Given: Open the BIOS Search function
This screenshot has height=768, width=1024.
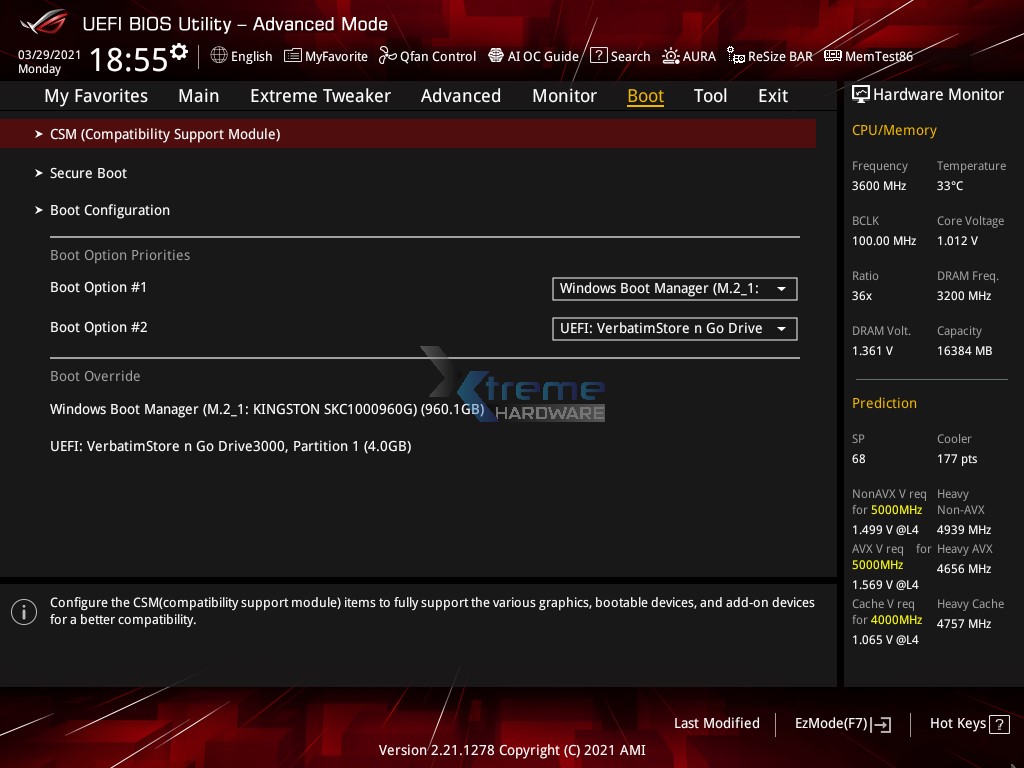Looking at the screenshot, I should click(x=620, y=56).
